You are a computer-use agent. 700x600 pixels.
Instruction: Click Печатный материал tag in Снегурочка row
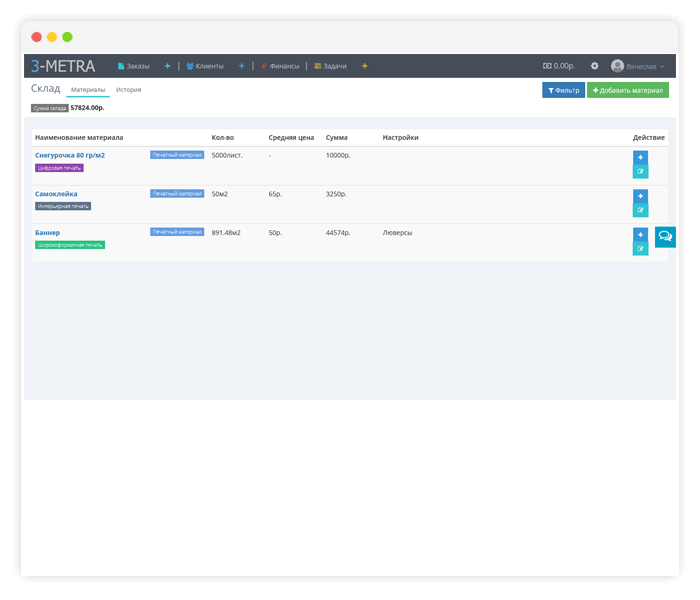[177, 155]
